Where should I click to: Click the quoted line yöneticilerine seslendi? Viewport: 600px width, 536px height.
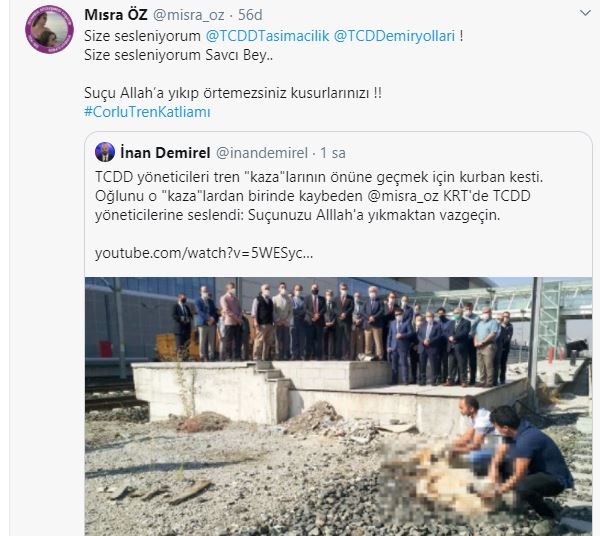pyautogui.click(x=298, y=215)
